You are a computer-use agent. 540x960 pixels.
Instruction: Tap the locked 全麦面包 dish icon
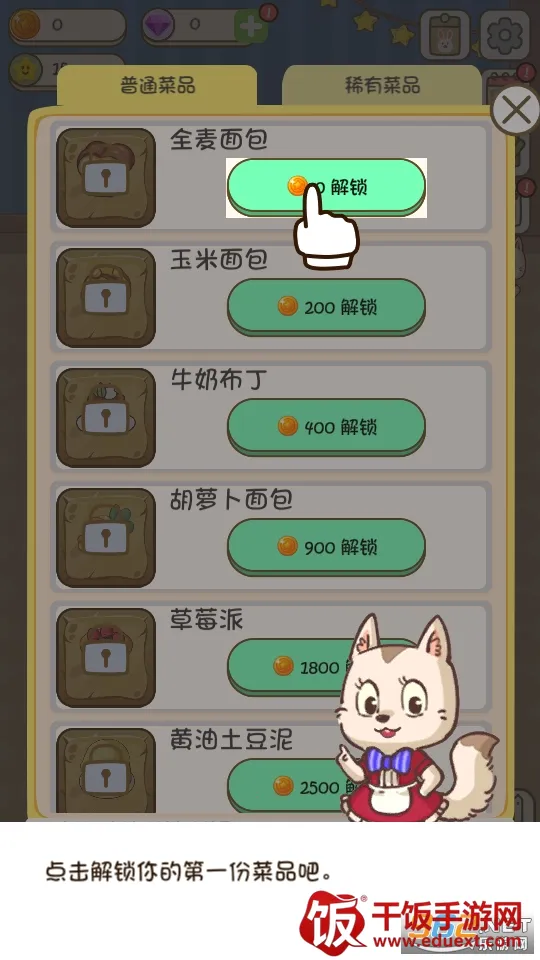point(106,178)
